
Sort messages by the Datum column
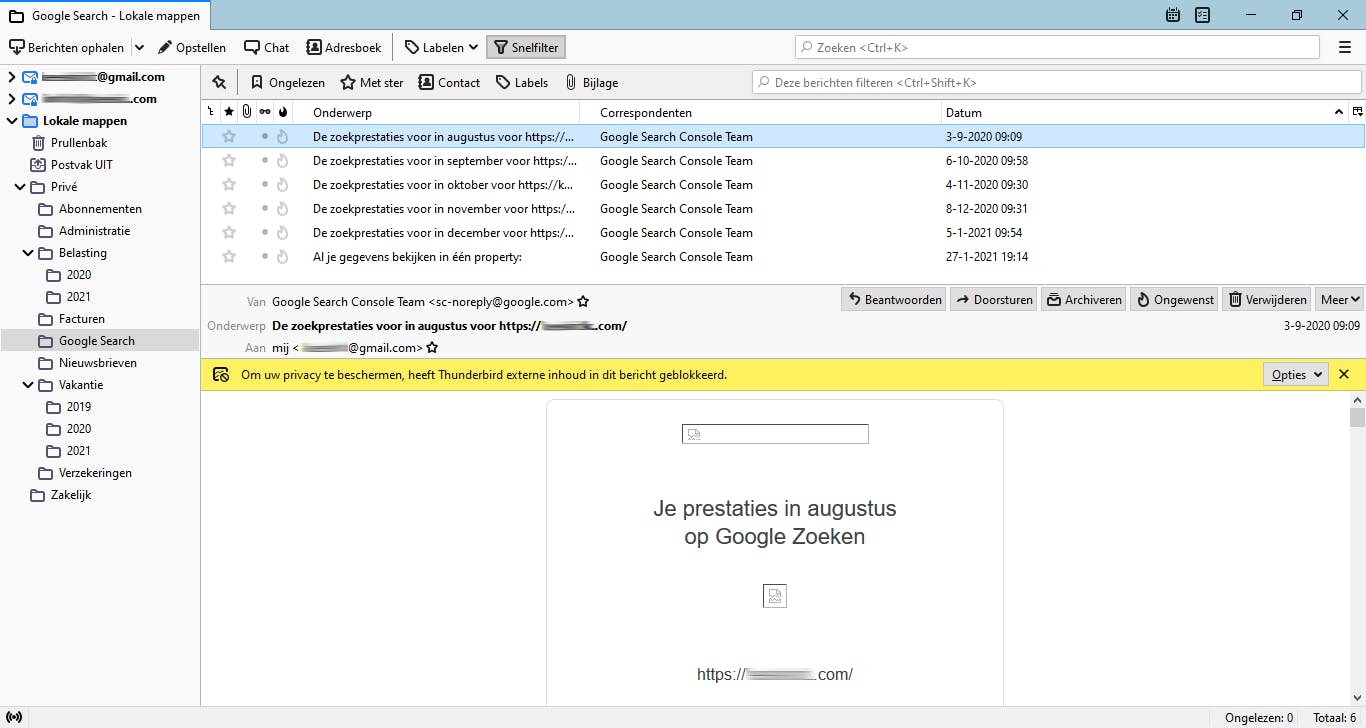(1145, 112)
